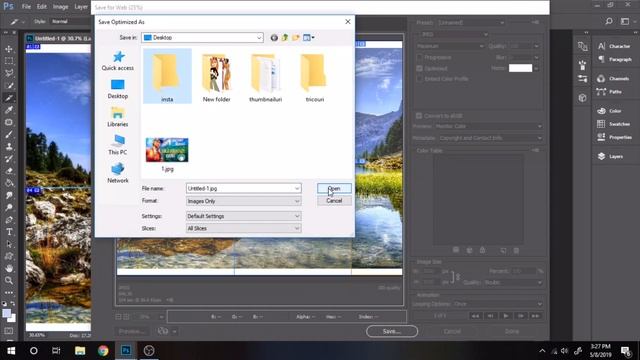This screenshot has height=360, width=640.
Task: Go back to last folder visited
Action: [x=274, y=38]
